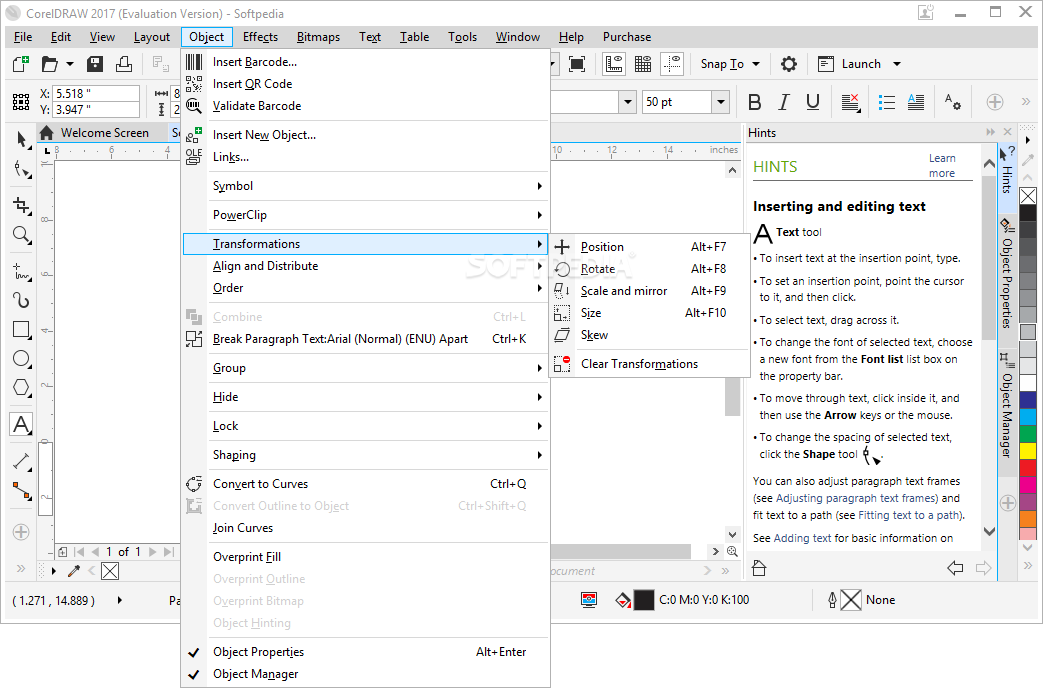Click the Hints back arrow
This screenshot has height=688, width=1043.
[x=955, y=568]
